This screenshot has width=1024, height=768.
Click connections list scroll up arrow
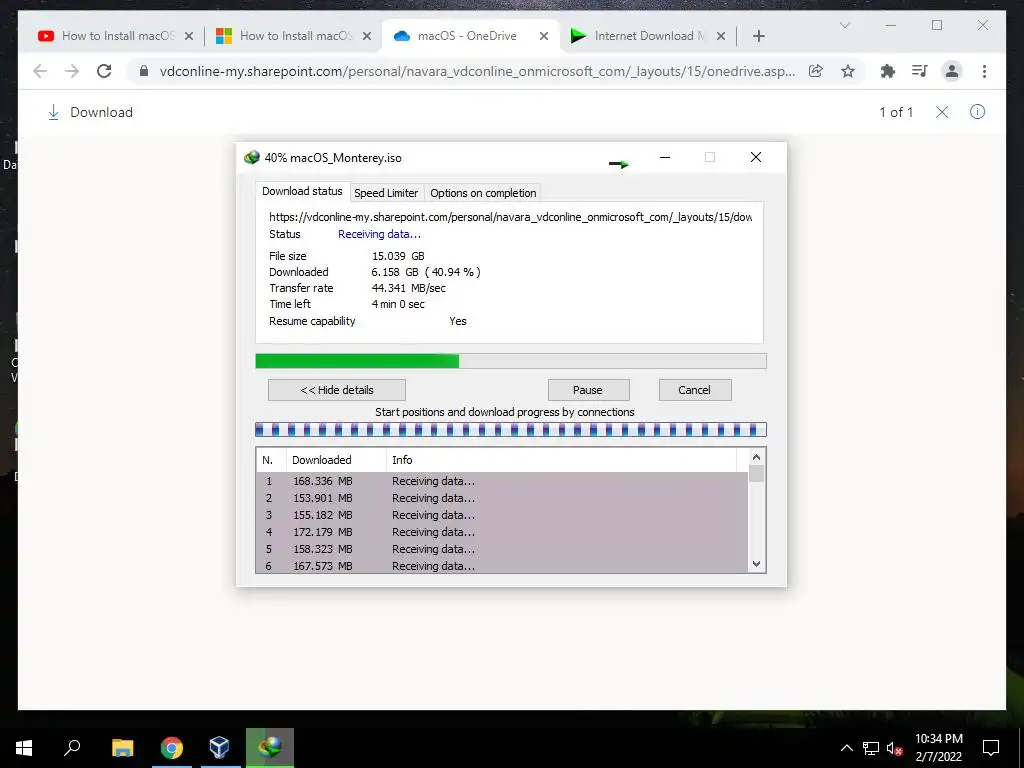pos(756,457)
